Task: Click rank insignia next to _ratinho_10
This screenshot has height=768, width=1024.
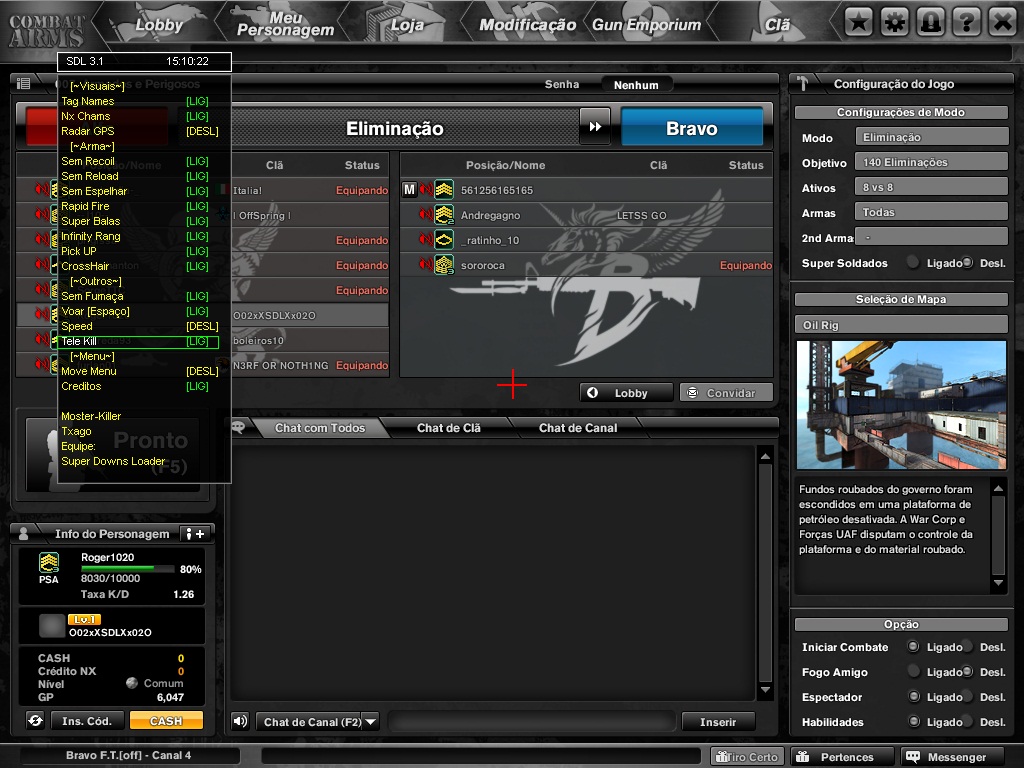Action: 444,240
